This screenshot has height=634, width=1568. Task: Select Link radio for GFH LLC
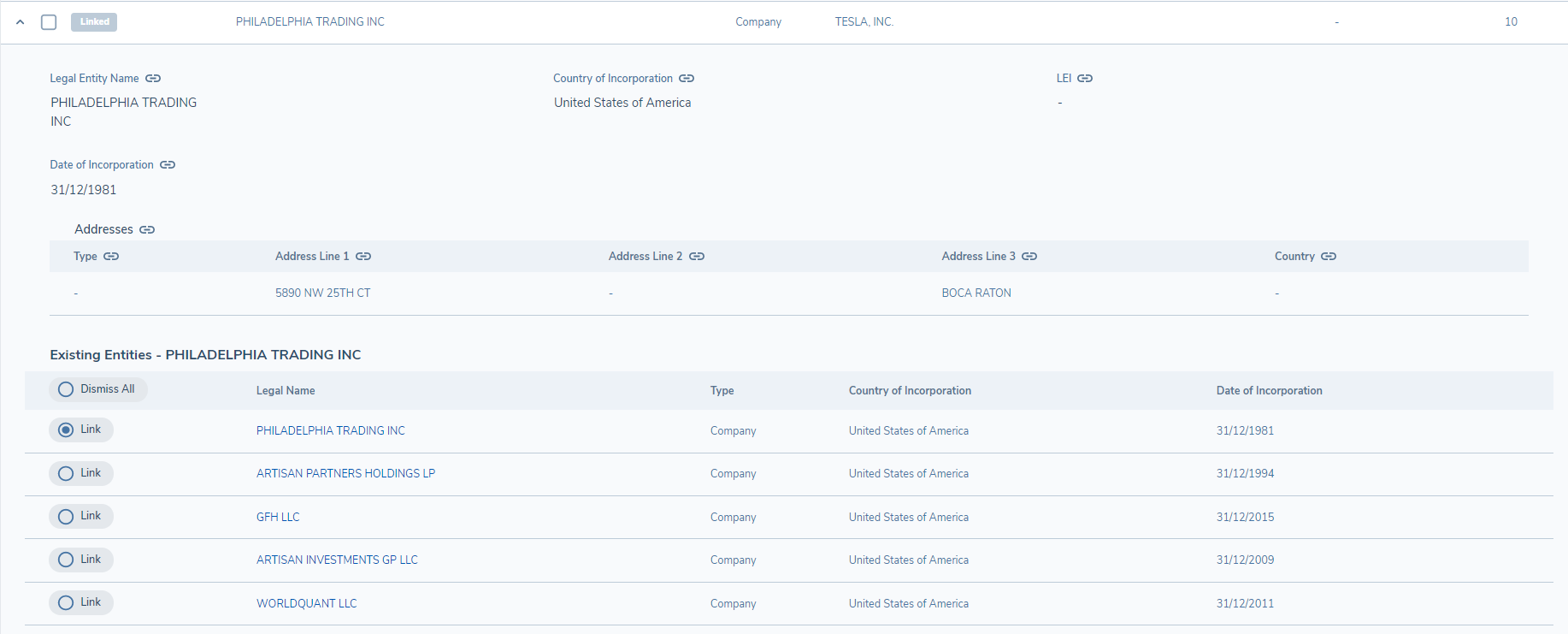click(66, 517)
